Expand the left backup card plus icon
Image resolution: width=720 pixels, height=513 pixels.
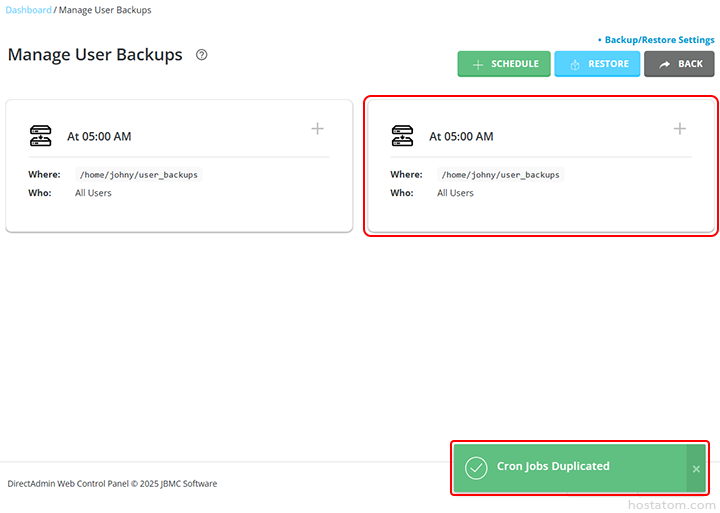coord(317,129)
